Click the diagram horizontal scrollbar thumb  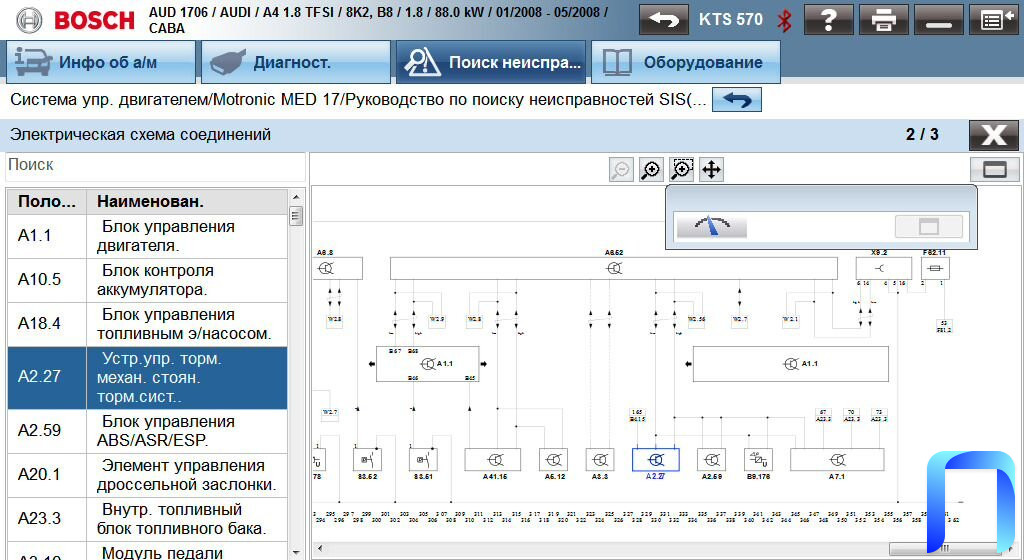(x=944, y=548)
